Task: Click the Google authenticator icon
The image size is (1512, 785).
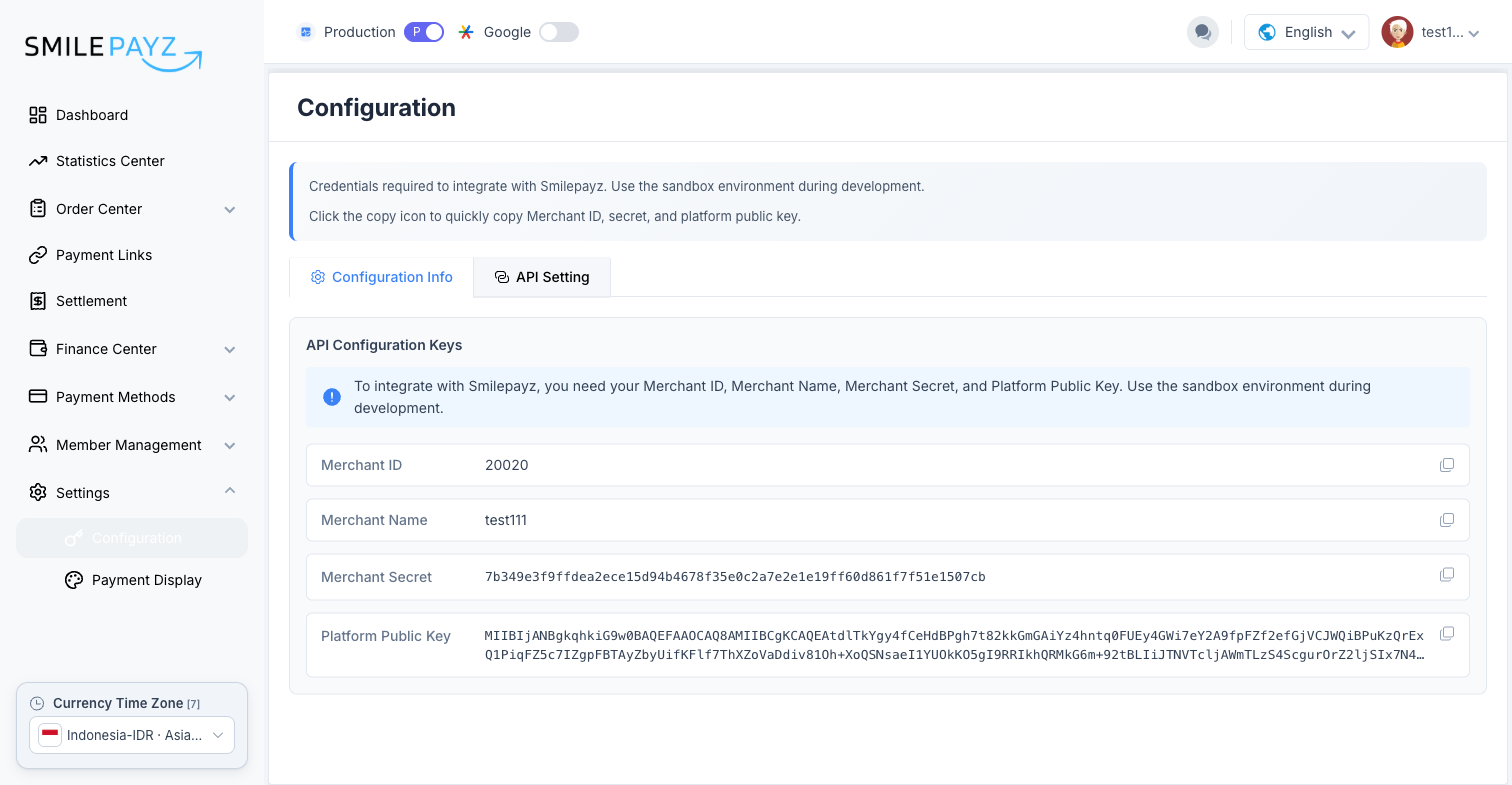Action: coord(466,32)
